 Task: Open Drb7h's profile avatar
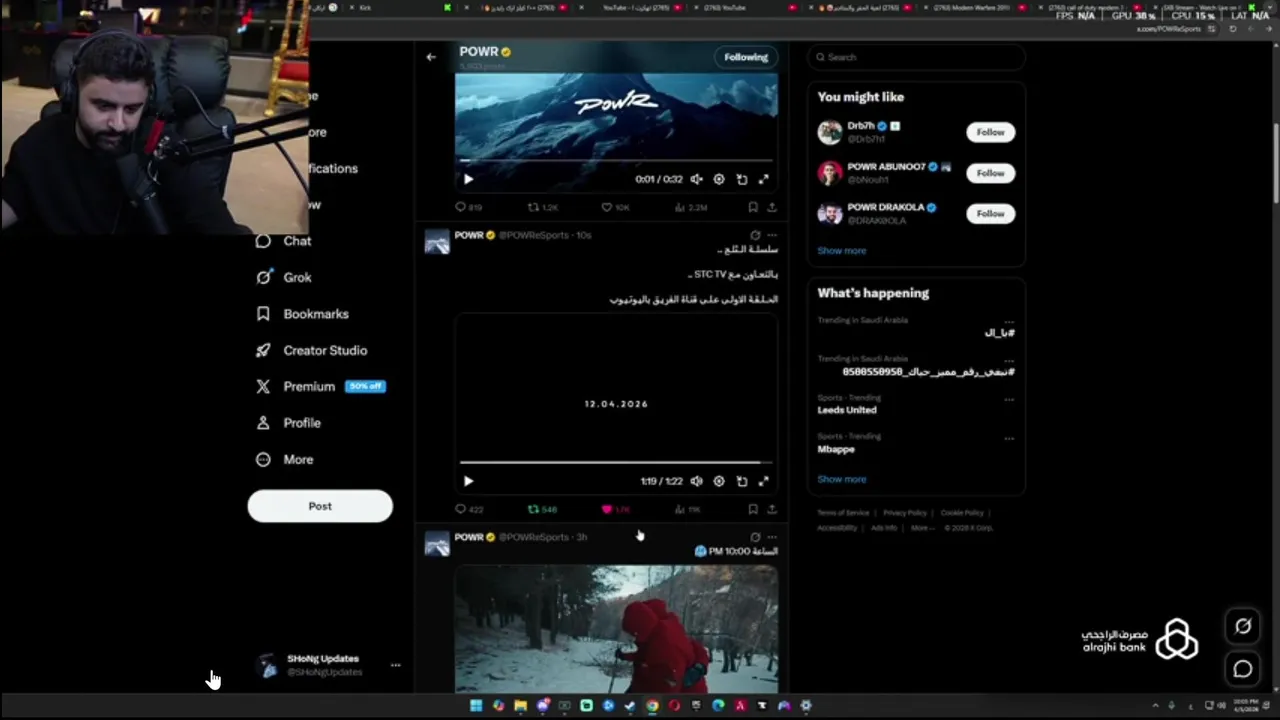(830, 132)
